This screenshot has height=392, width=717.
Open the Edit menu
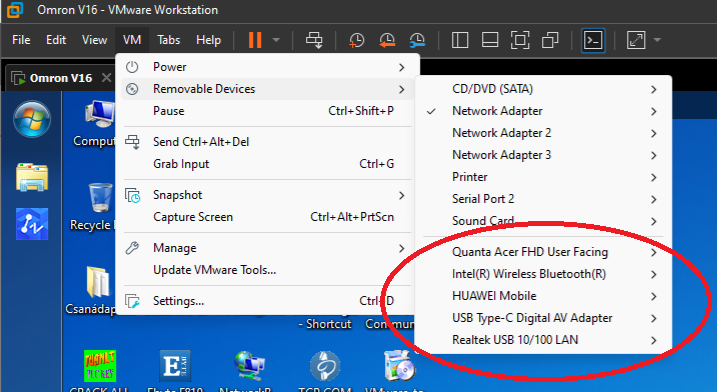pos(56,40)
